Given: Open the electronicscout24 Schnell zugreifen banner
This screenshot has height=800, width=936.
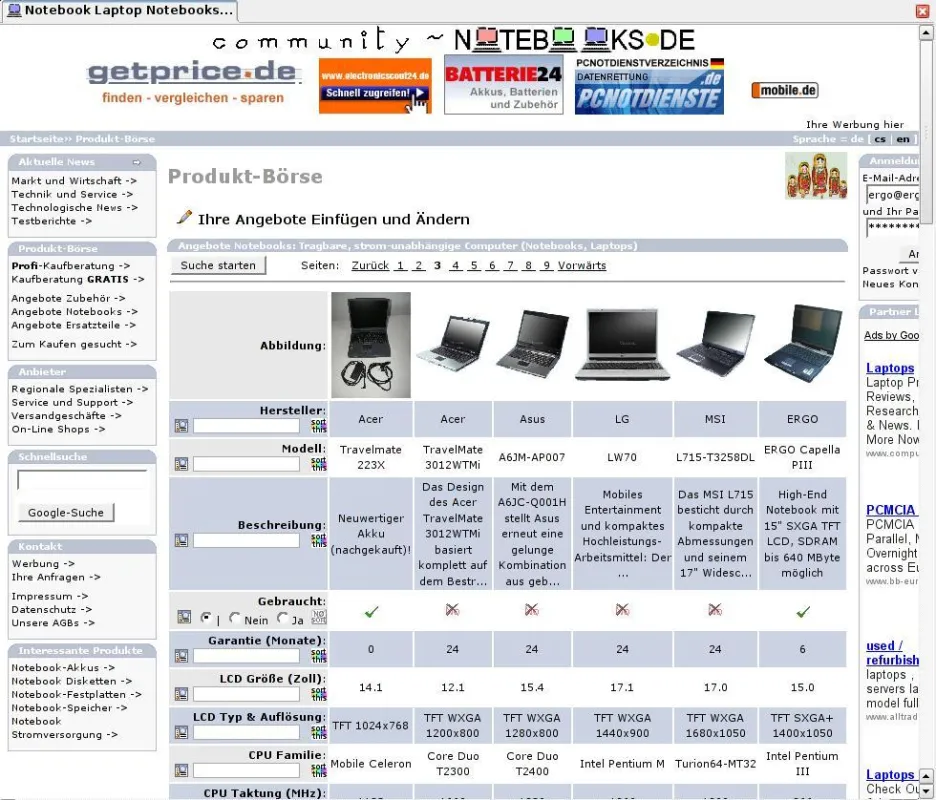Looking at the screenshot, I should [375, 85].
